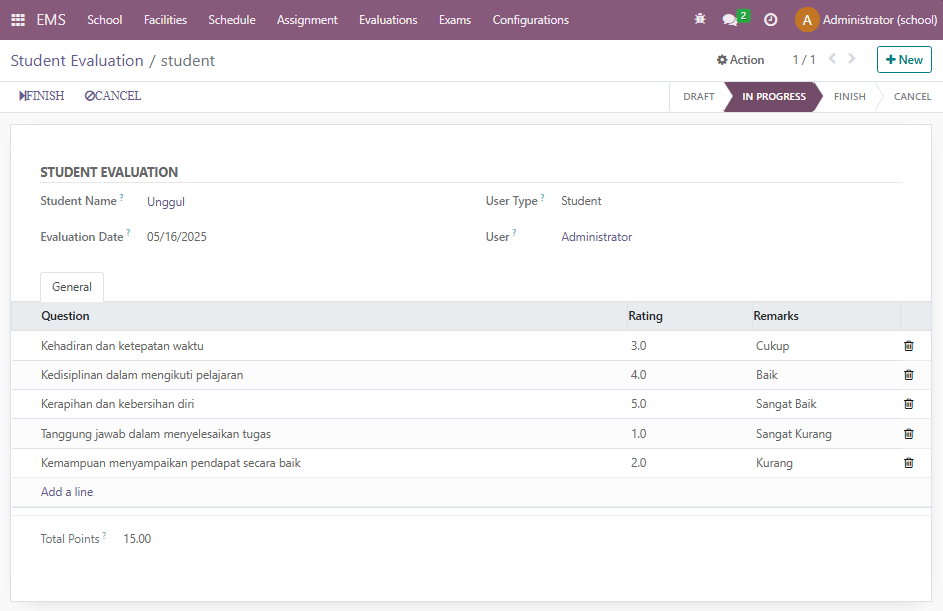Show Student Name help tooltip mark
The height and width of the screenshot is (611, 943).
(121, 197)
